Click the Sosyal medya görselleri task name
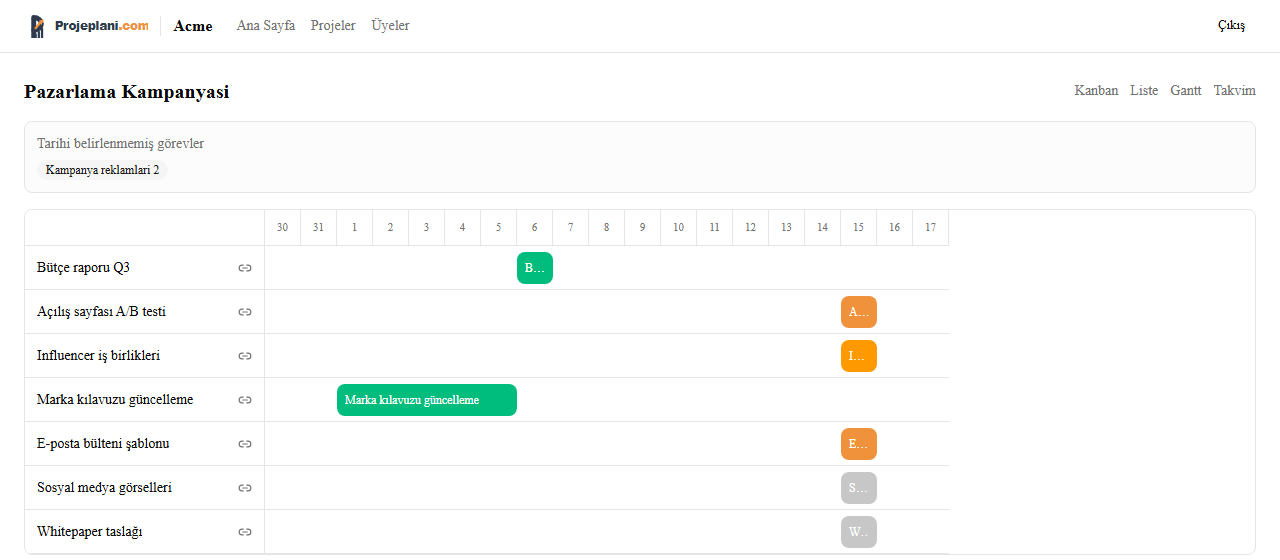Screen dimensions: 1280x560 (104, 488)
